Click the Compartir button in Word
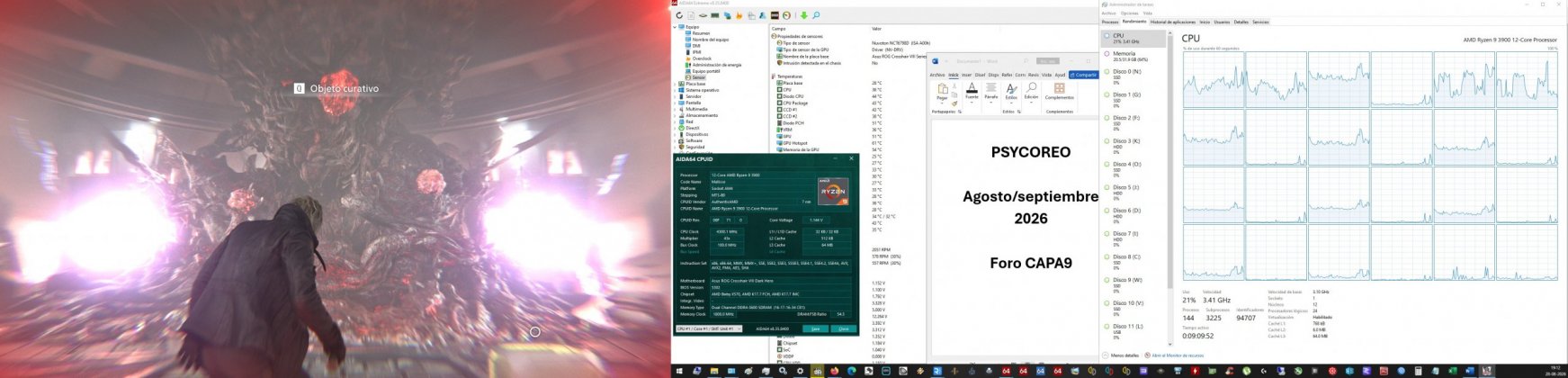 pyautogui.click(x=1084, y=75)
